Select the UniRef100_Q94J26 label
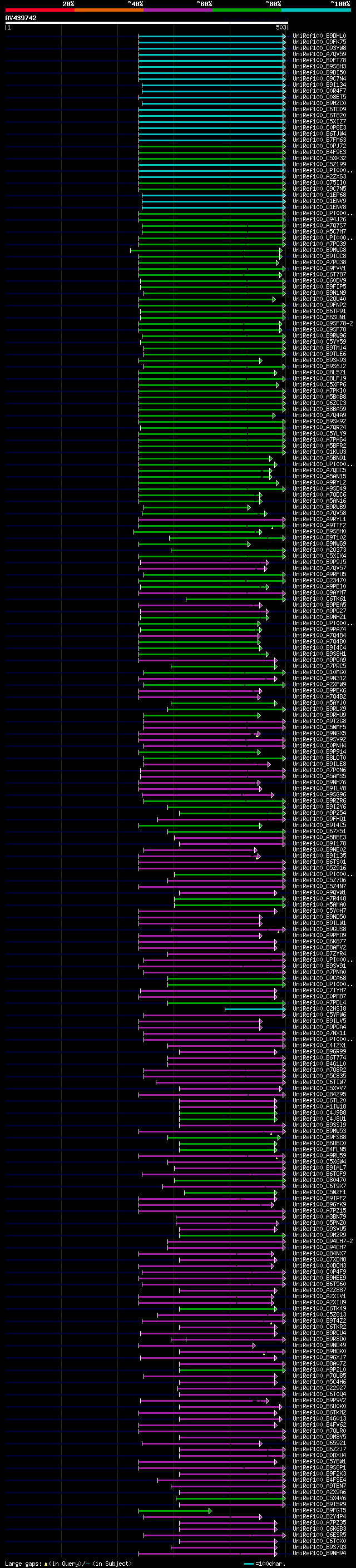This screenshot has width=356, height=1568. [x=319, y=220]
